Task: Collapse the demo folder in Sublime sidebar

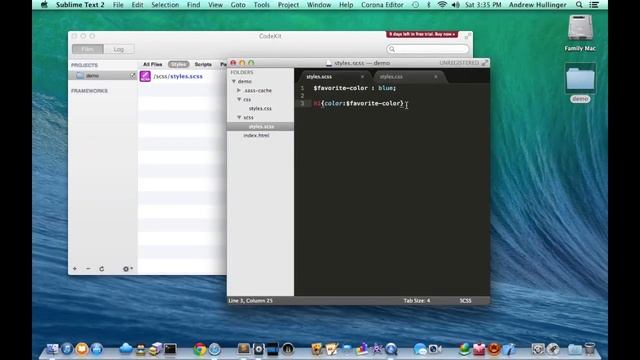Action: click(x=234, y=81)
